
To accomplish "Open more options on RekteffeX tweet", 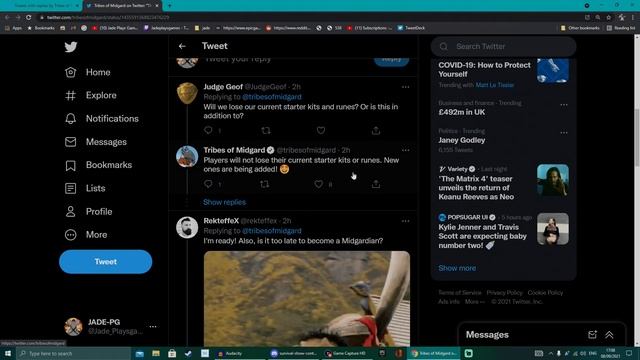I will 405,221.
